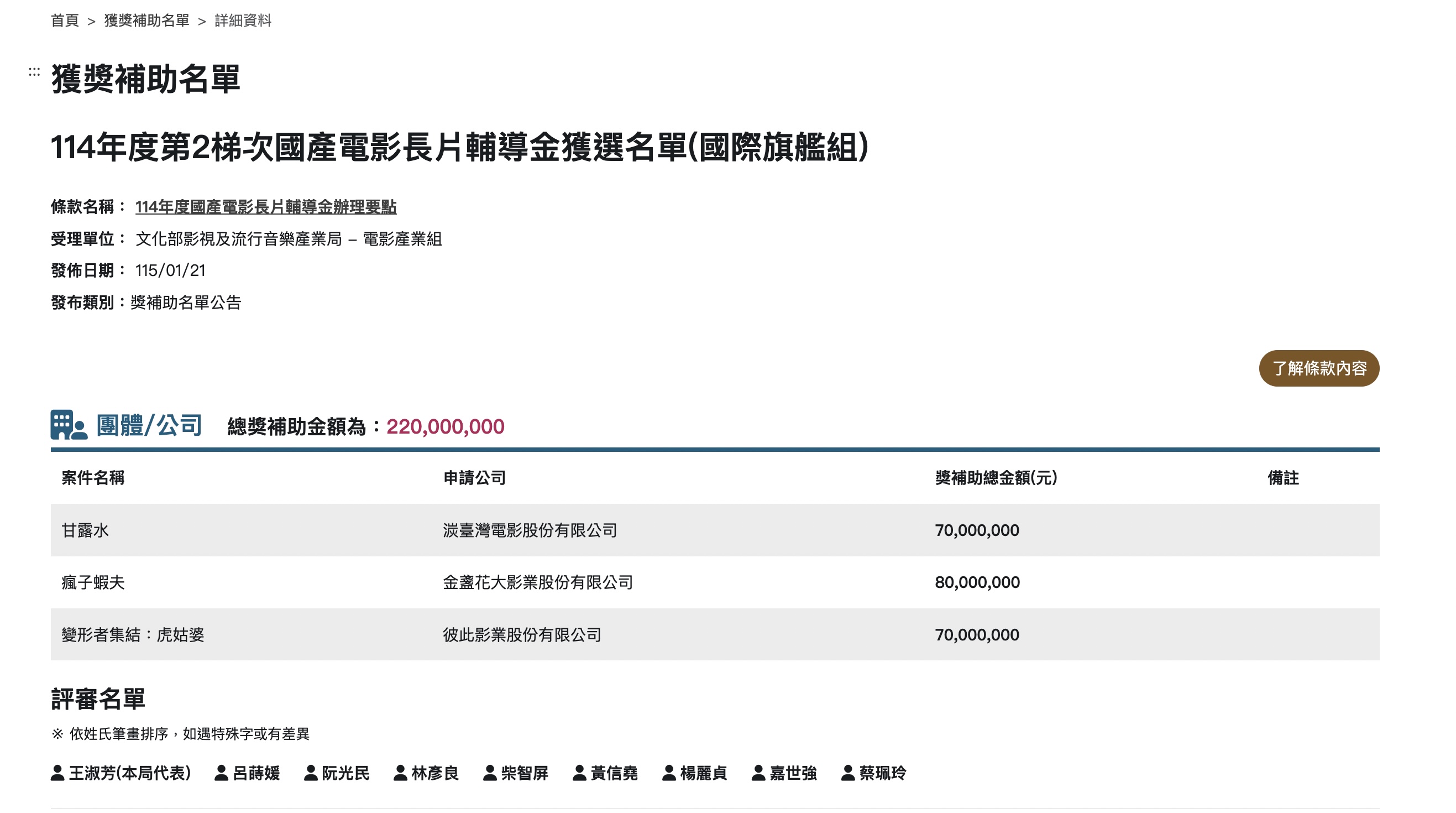The image size is (1456, 813).
Task: Click the 評審名單 heading
Action: click(x=98, y=699)
